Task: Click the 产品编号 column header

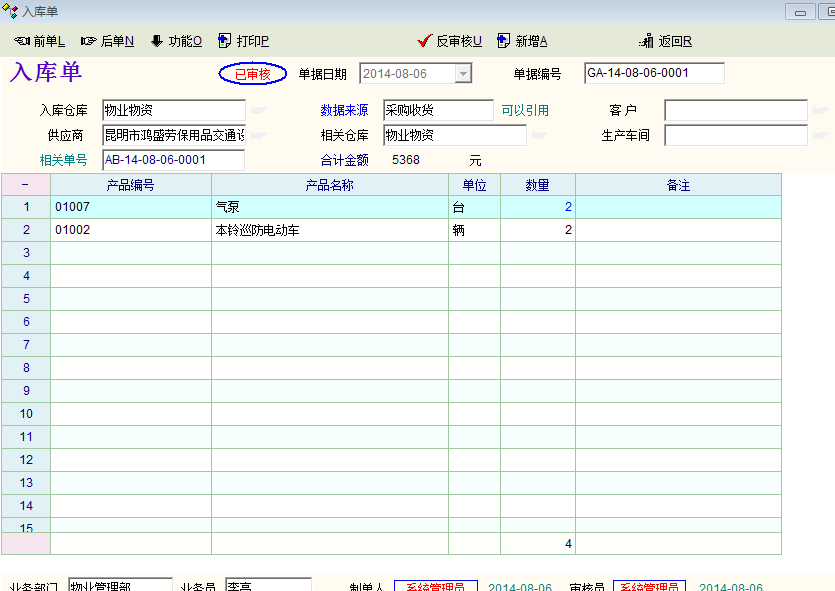Action: 130,185
